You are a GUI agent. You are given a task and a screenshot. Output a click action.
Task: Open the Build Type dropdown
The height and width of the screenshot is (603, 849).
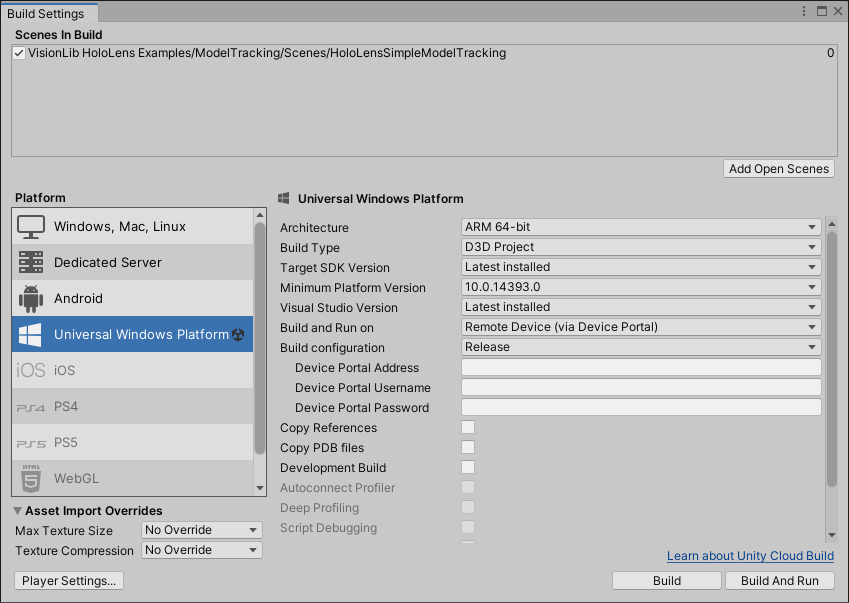(641, 247)
